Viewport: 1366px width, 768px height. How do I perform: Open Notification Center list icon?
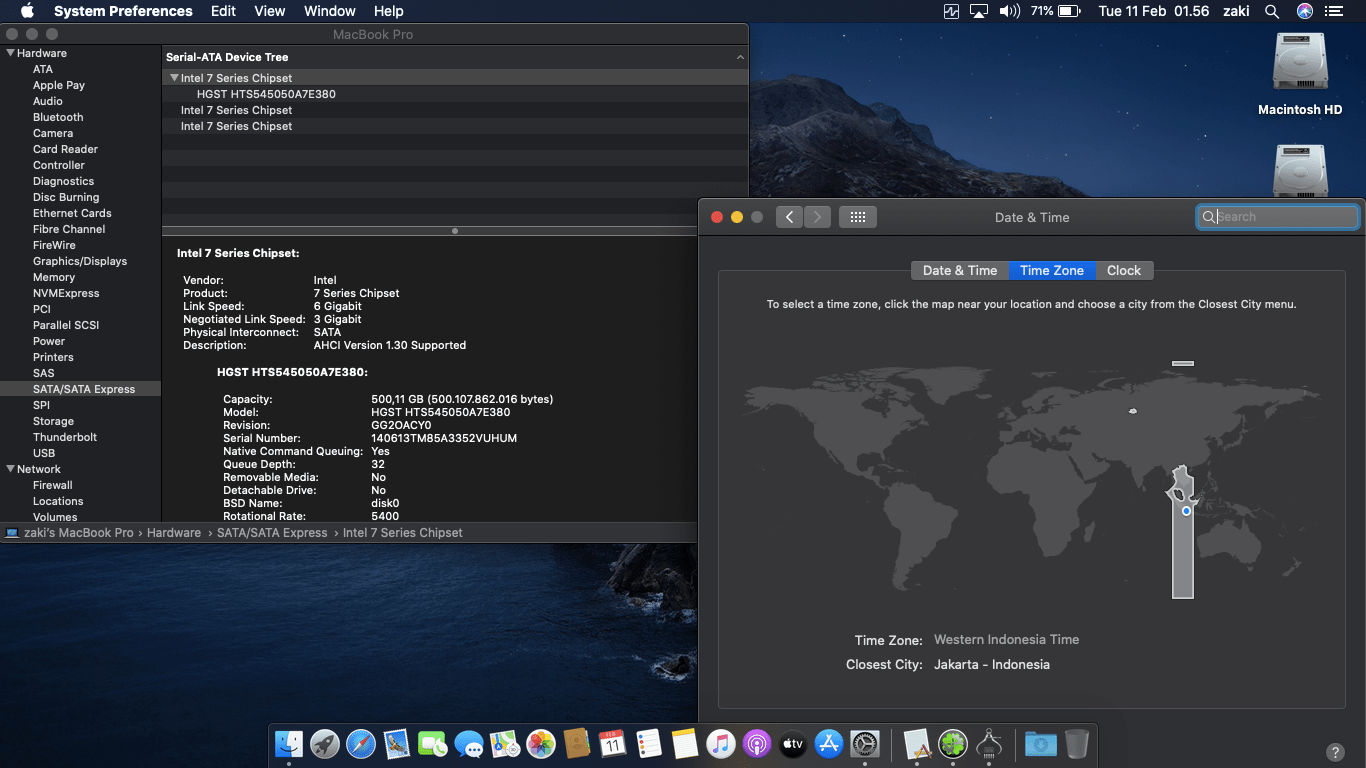point(1333,11)
